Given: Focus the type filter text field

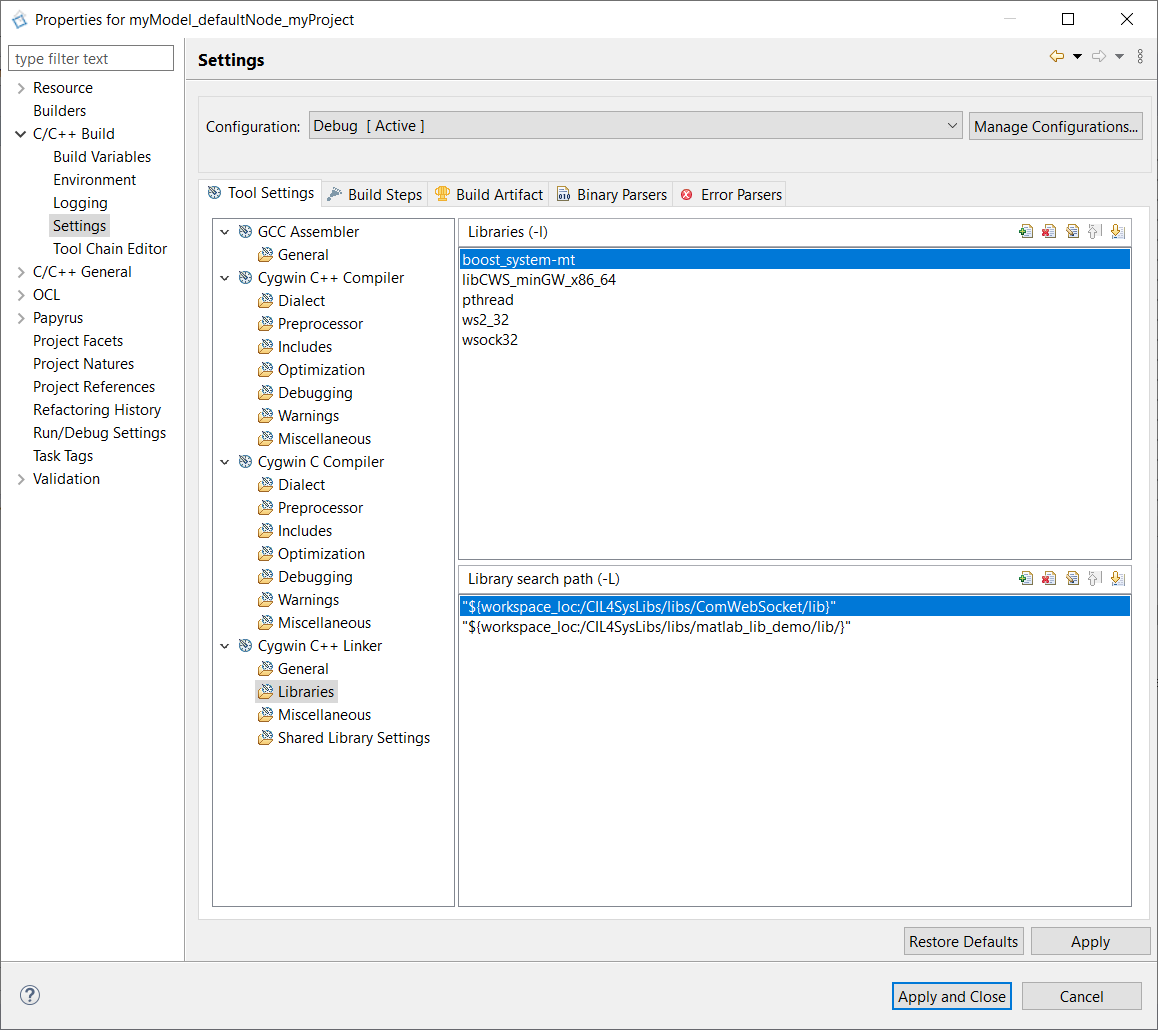Looking at the screenshot, I should click(91, 58).
